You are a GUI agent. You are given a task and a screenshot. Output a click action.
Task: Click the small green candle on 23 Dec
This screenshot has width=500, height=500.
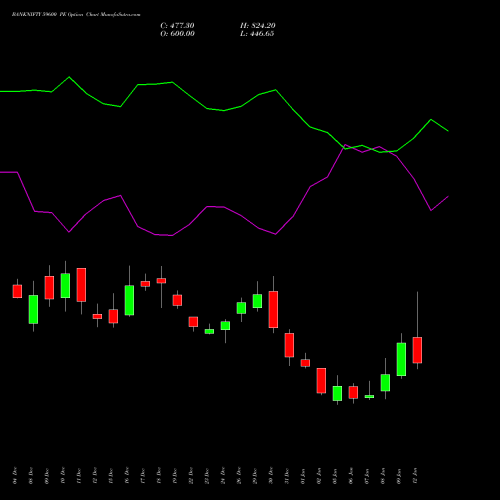pos(209,331)
